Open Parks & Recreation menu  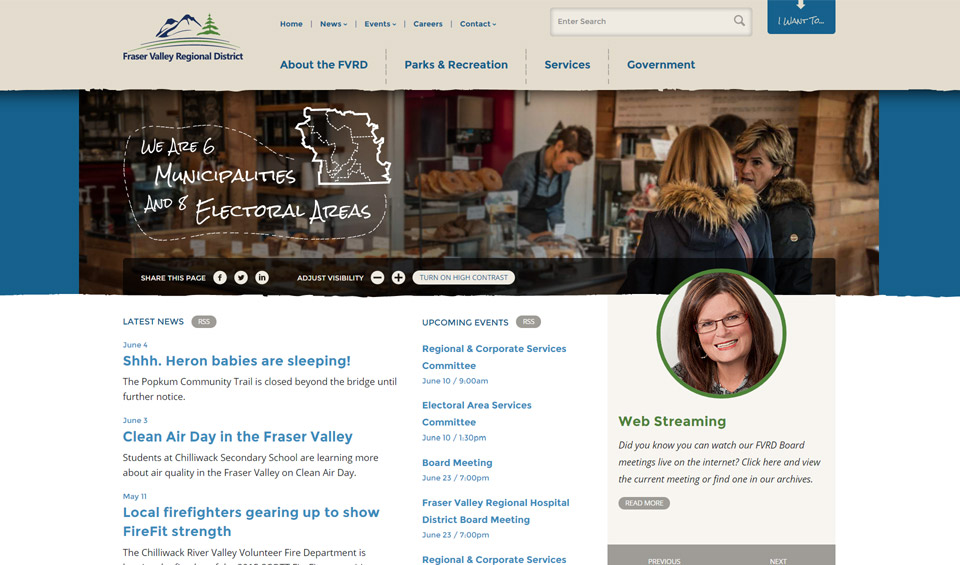point(456,65)
